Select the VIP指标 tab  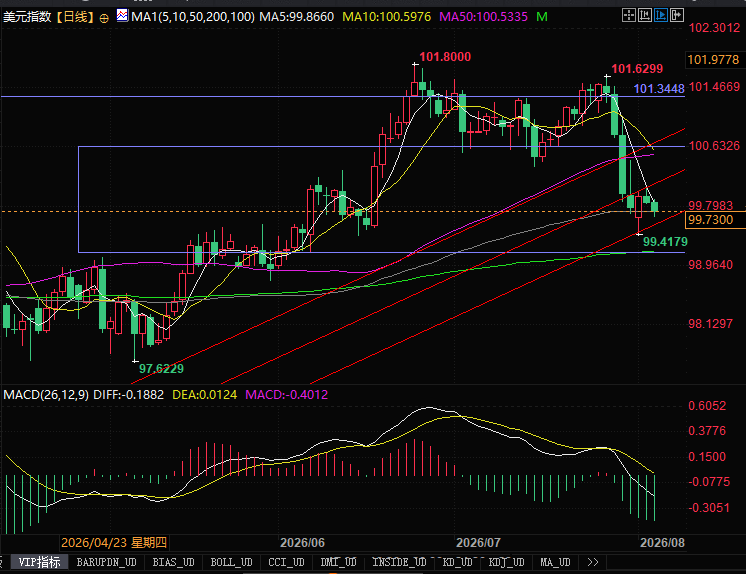point(39,562)
